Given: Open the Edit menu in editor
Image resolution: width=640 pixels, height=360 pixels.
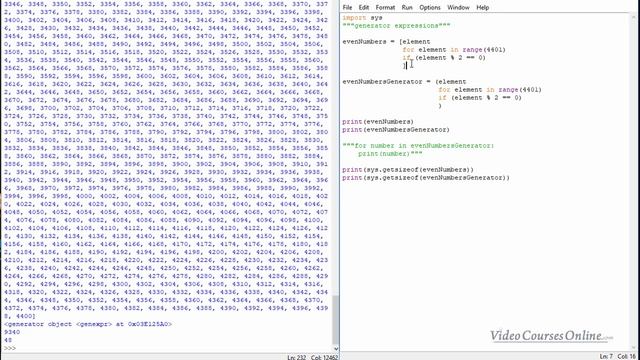Looking at the screenshot, I should pyautogui.click(x=363, y=7).
